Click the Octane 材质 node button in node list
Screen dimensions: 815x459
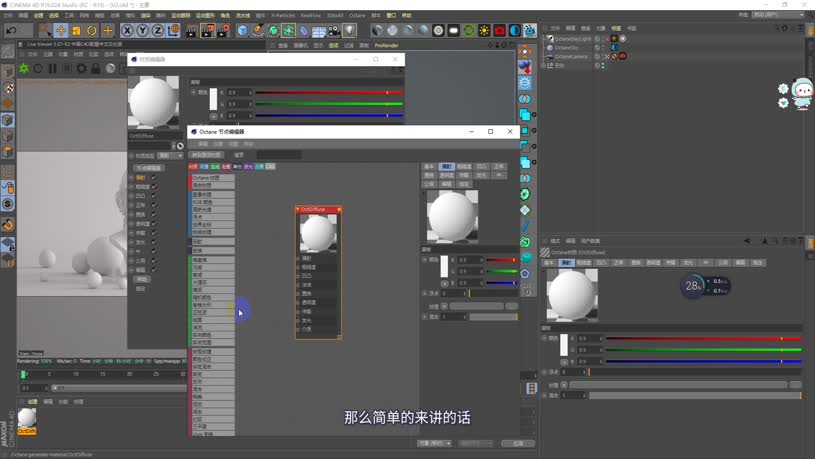click(213, 178)
